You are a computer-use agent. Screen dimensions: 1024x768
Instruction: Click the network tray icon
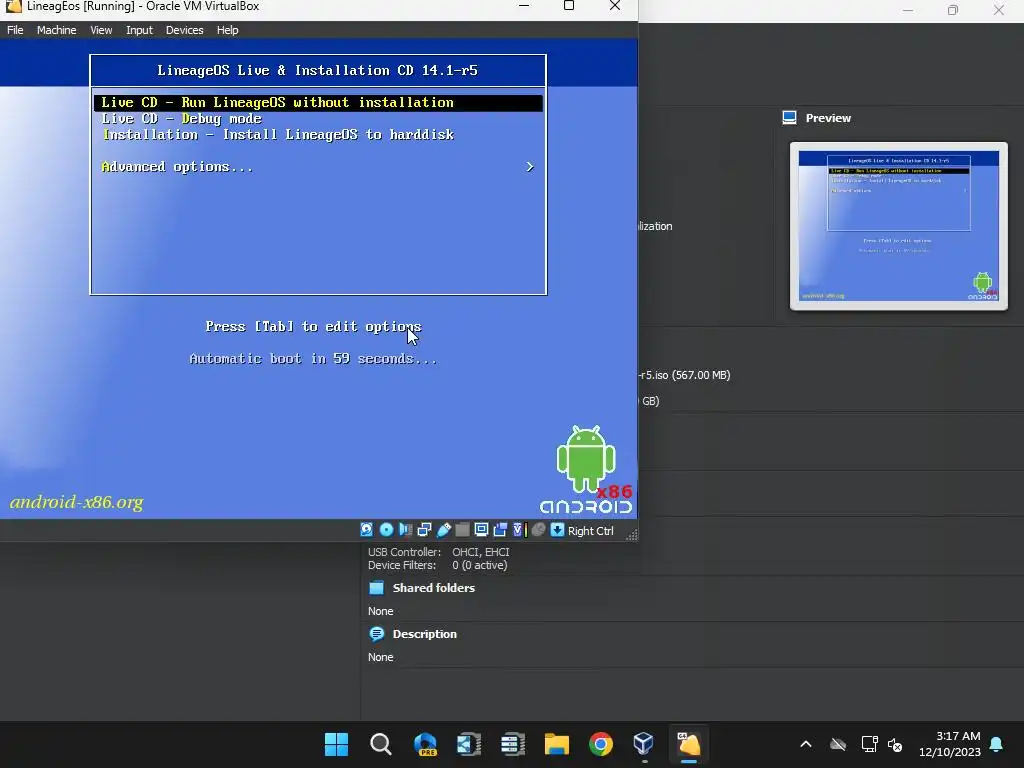869,744
